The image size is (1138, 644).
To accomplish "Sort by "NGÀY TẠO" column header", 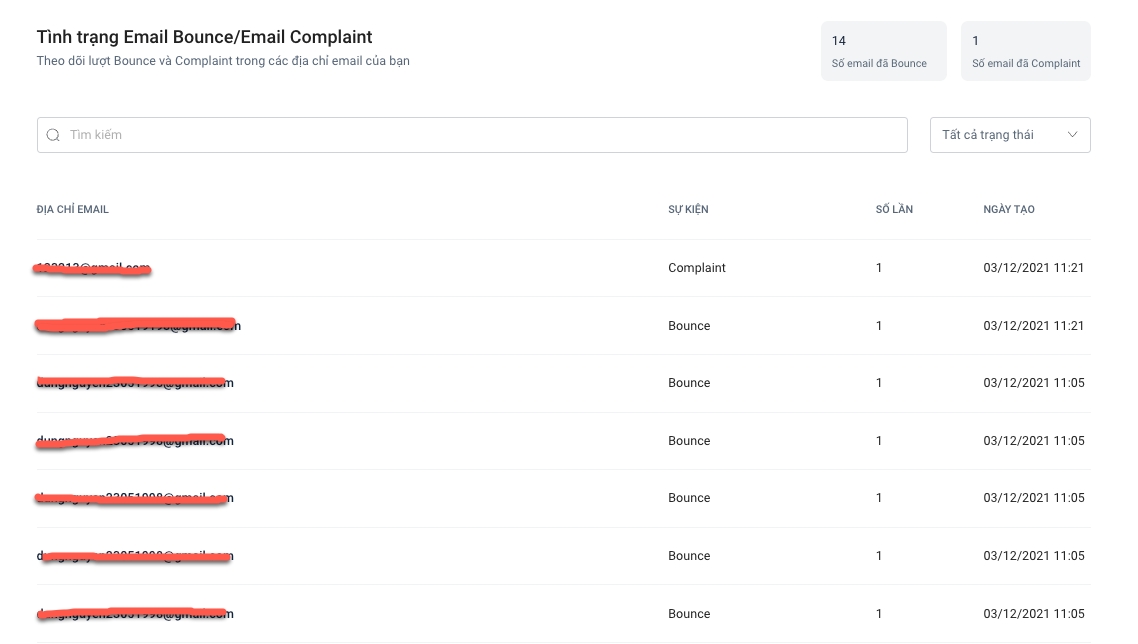I will click(1009, 210).
